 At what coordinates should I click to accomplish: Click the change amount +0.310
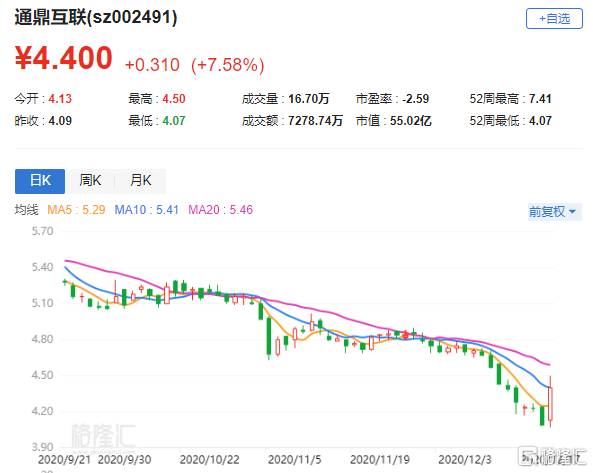point(152,65)
